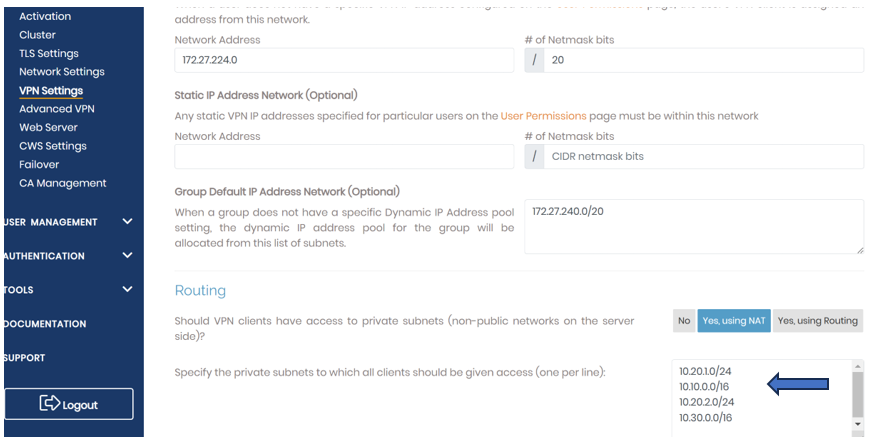Viewport: 870px width, 441px height.
Task: Open the Support sidebar item
Action: click(25, 358)
